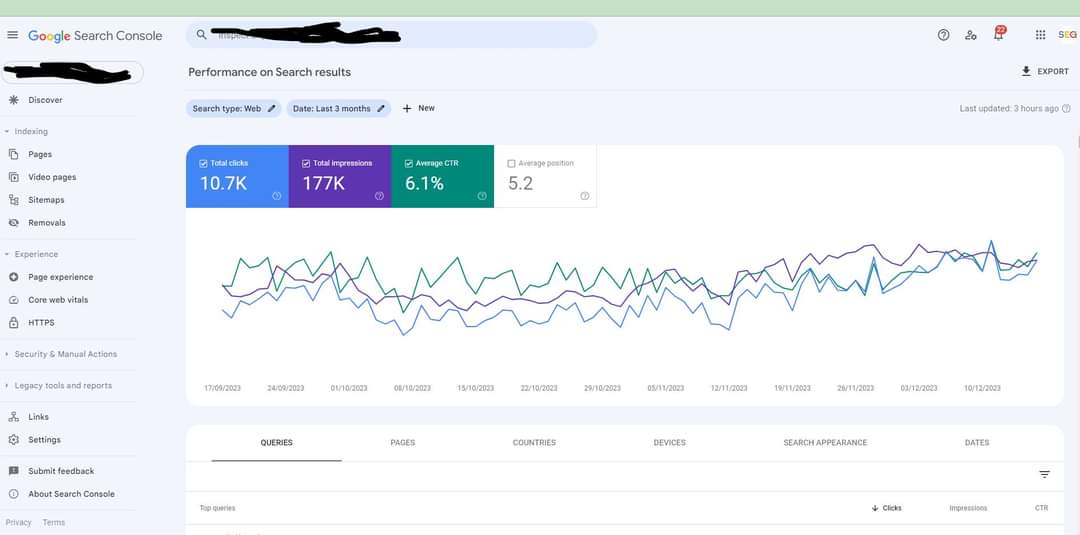This screenshot has width=1080, height=535.
Task: Click the pencil icon on Date chip
Action: coord(381,108)
